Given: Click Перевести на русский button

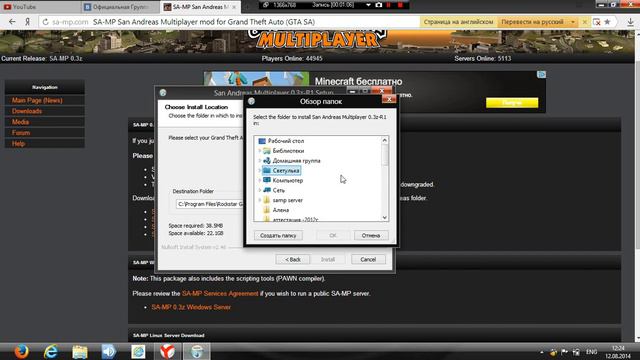Looking at the screenshot, I should pyautogui.click(x=532, y=22).
